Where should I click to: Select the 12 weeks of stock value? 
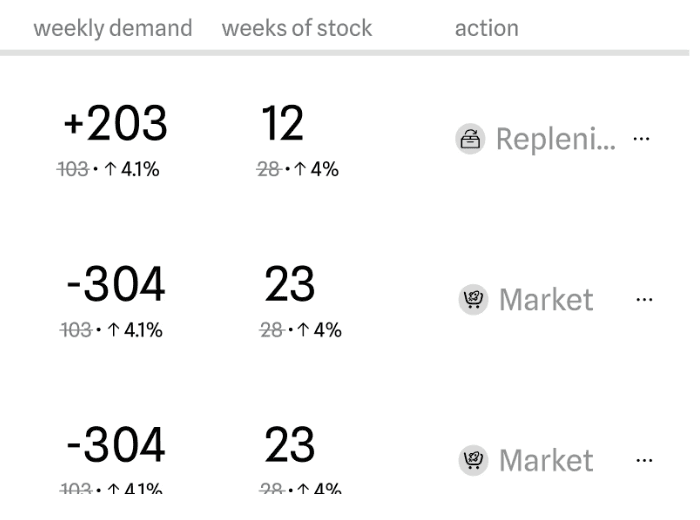tap(282, 123)
